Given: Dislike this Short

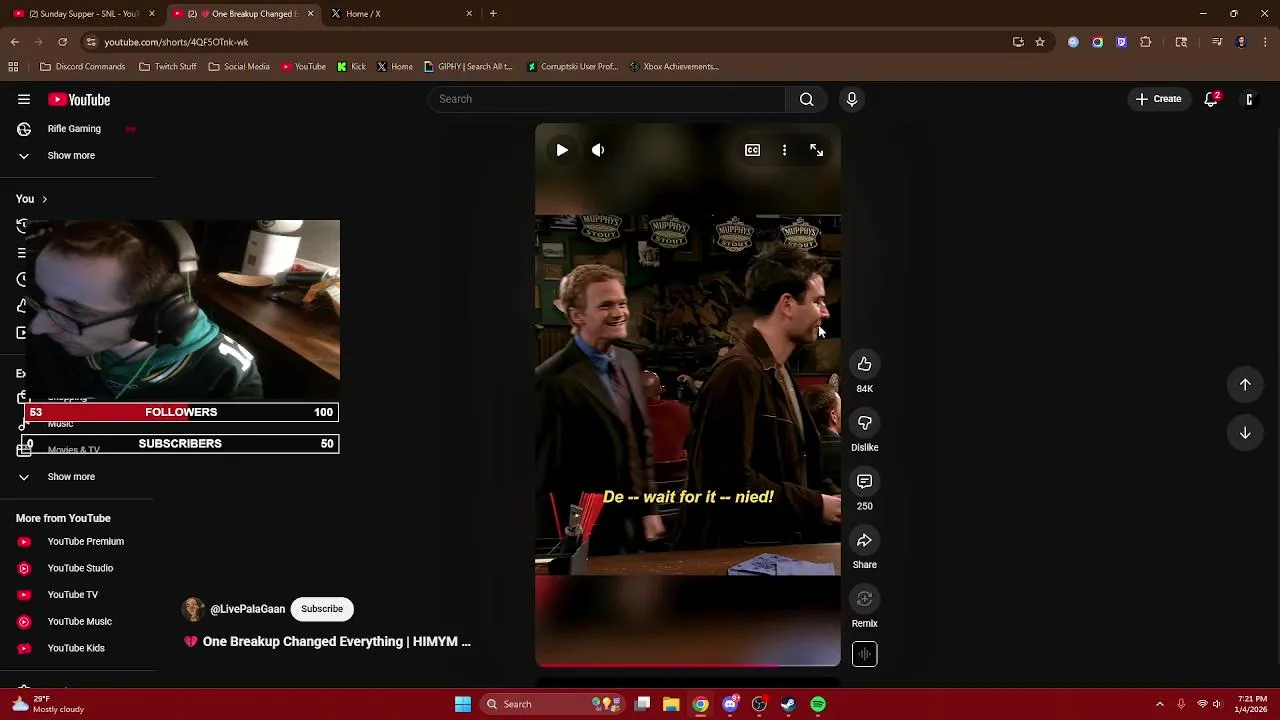Looking at the screenshot, I should click(x=864, y=423).
